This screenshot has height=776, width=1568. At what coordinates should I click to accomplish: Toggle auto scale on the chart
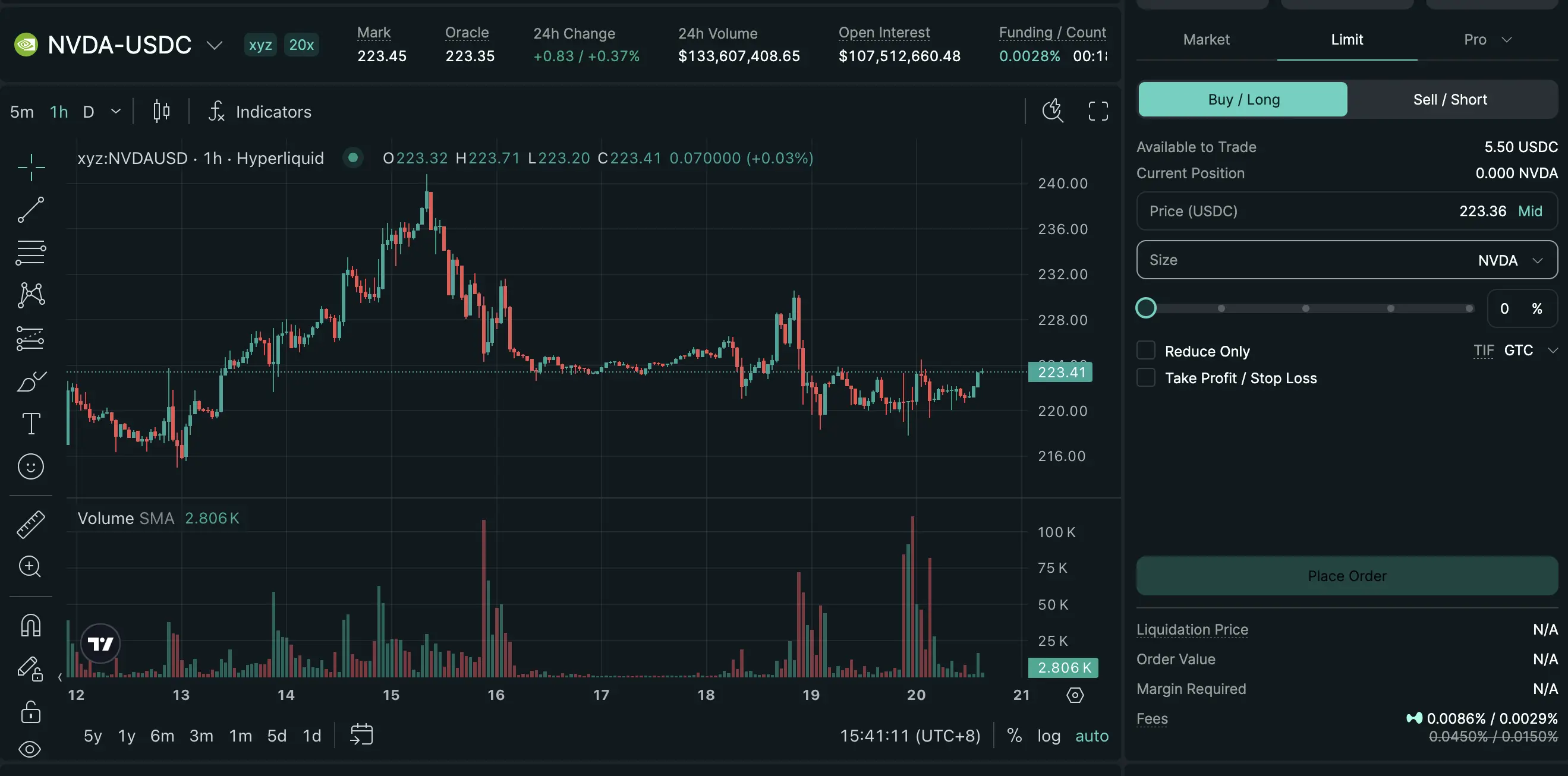pos(1091,735)
